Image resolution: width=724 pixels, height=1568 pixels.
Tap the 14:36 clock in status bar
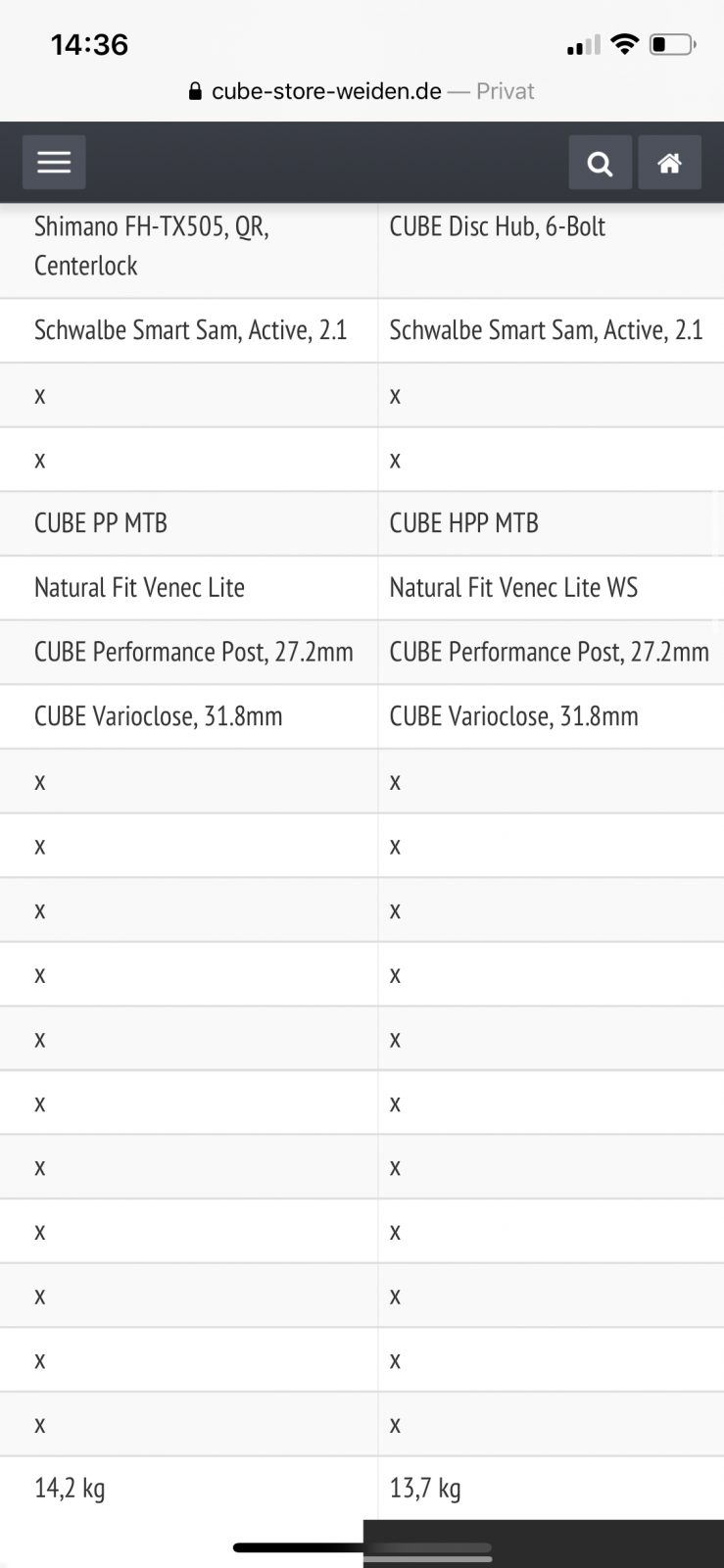(89, 44)
